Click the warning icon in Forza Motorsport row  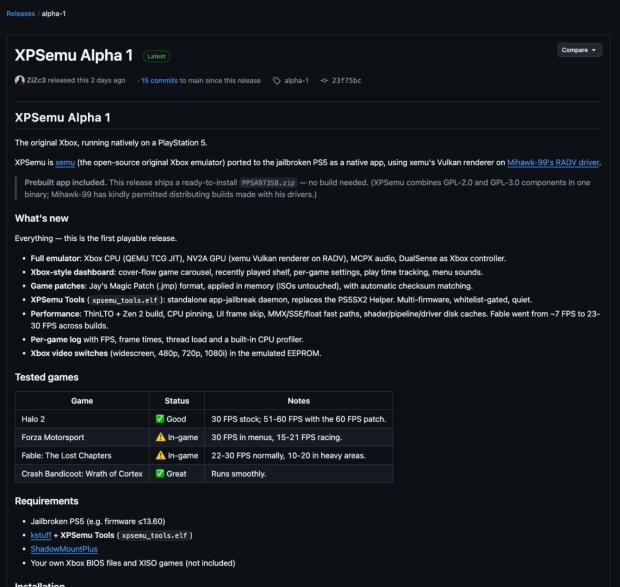point(161,437)
